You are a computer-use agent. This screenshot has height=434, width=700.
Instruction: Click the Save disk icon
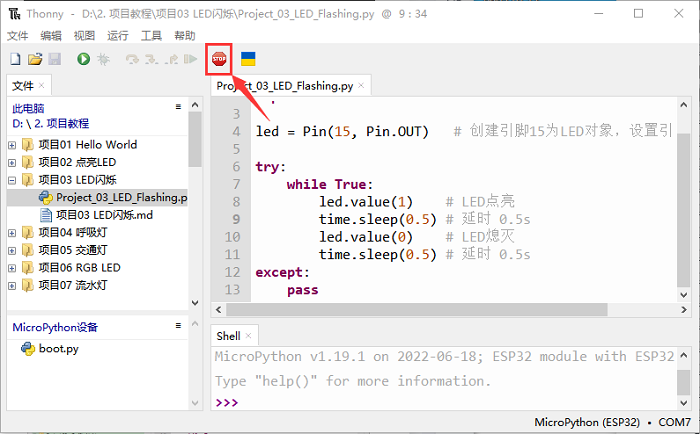point(54,60)
